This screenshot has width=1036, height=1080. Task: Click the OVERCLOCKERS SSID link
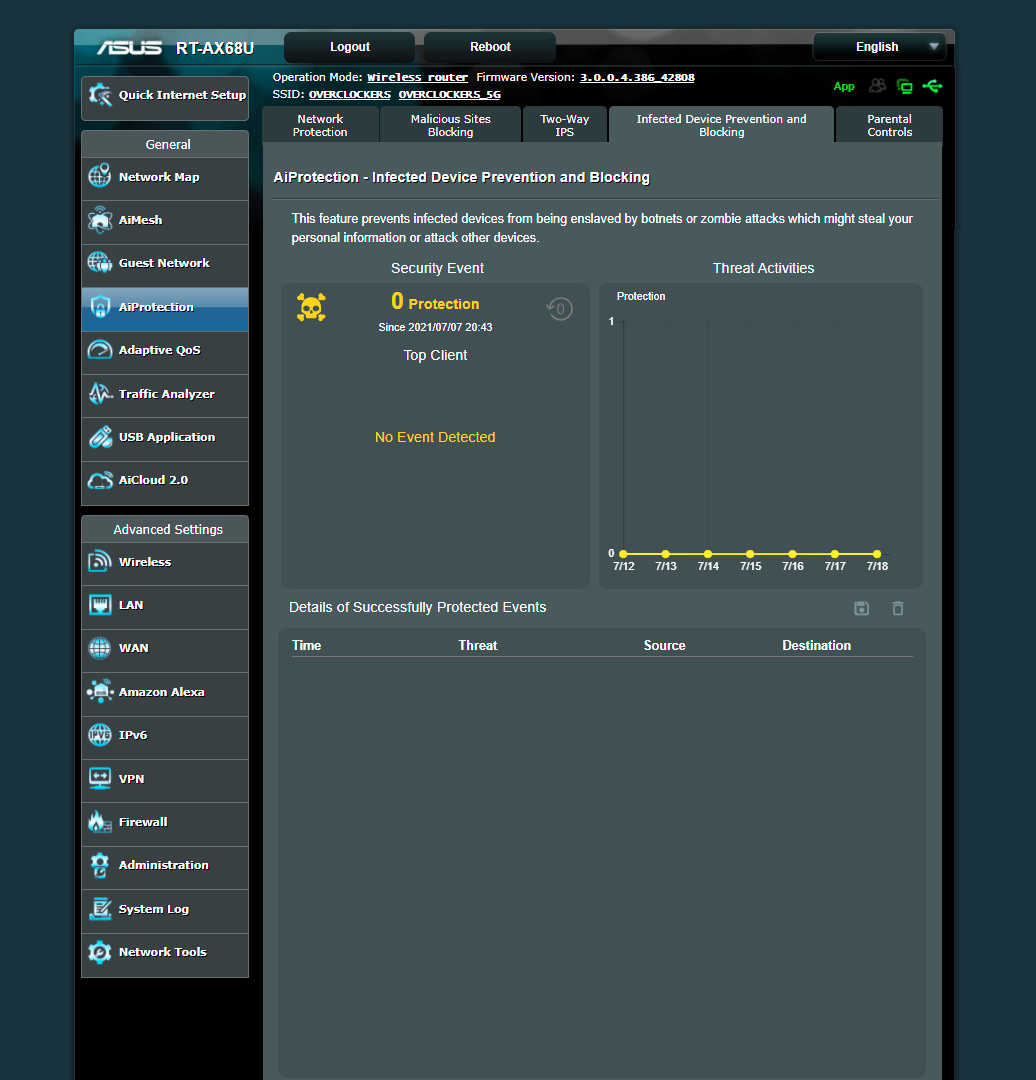[350, 94]
